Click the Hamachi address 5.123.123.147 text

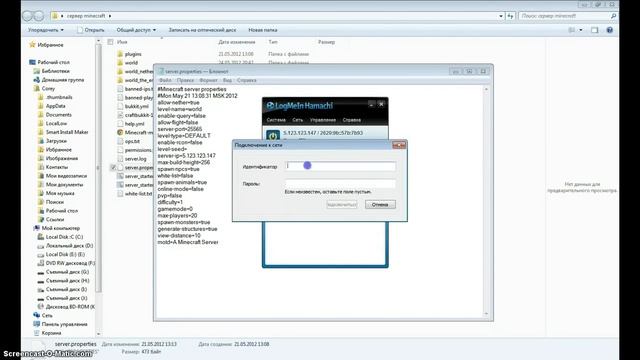(302, 133)
